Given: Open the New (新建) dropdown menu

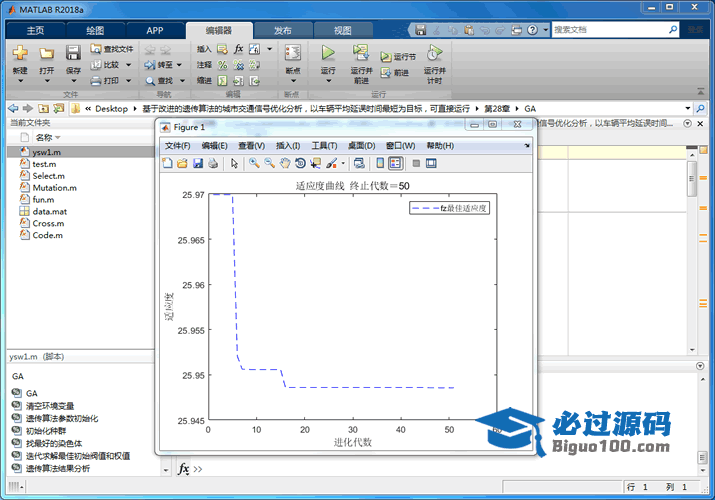Looking at the screenshot, I should pyautogui.click(x=20, y=71).
